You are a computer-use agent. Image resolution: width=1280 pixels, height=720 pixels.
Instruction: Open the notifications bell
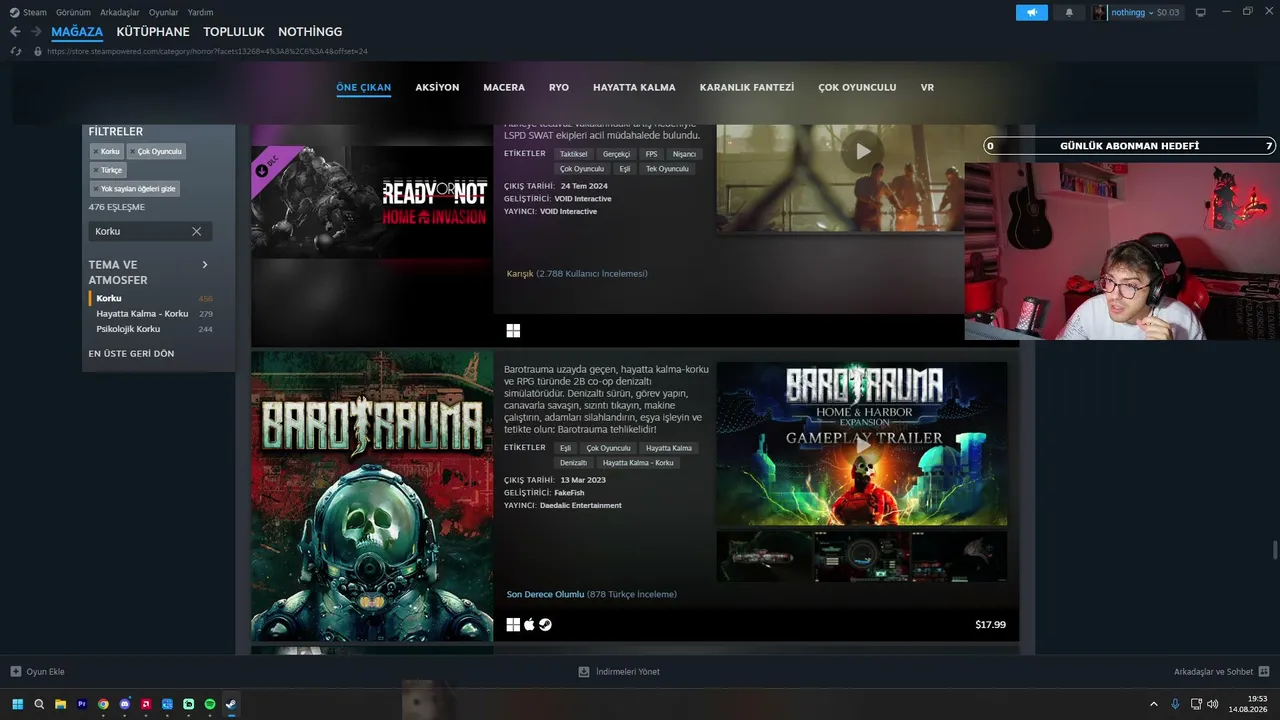pos(1069,12)
